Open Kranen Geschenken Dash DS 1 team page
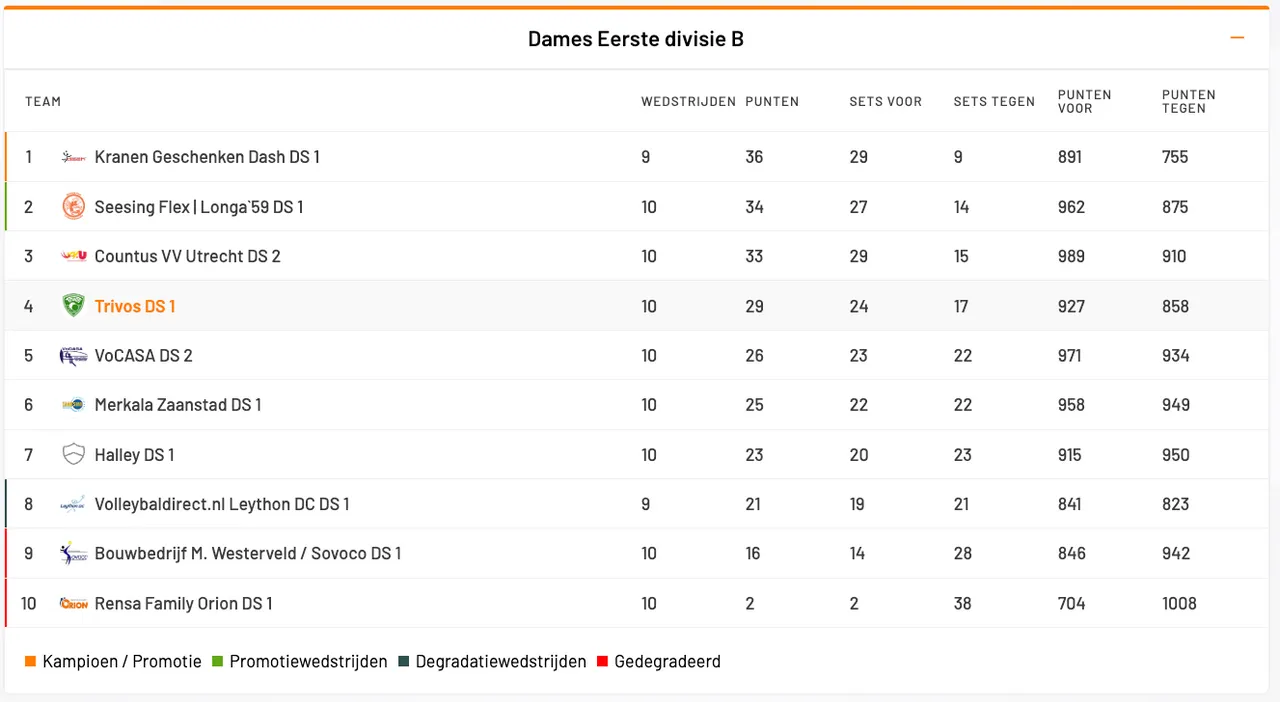The height and width of the screenshot is (702, 1280). click(207, 157)
